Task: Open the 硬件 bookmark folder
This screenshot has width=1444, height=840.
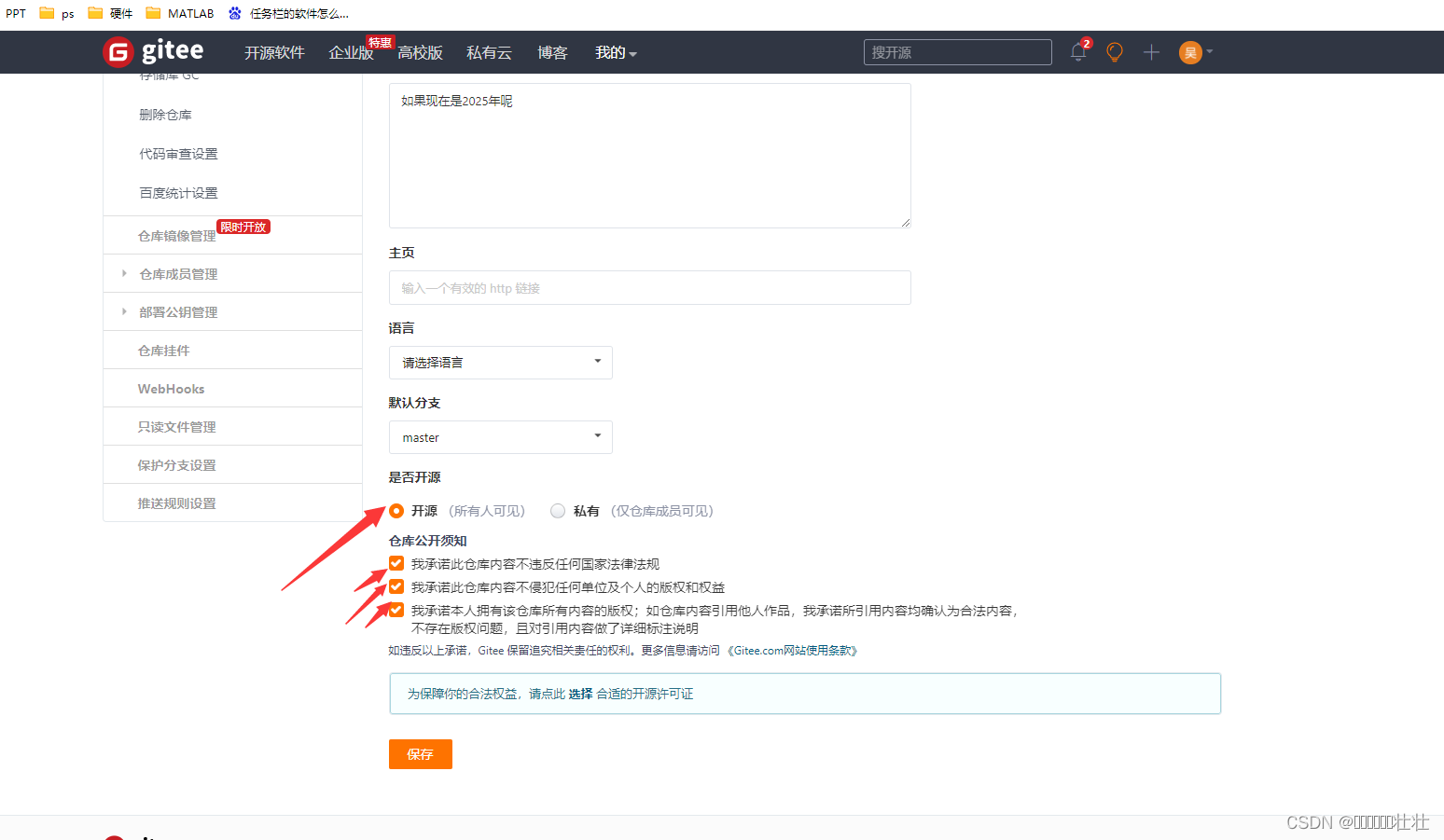Action: 110,13
